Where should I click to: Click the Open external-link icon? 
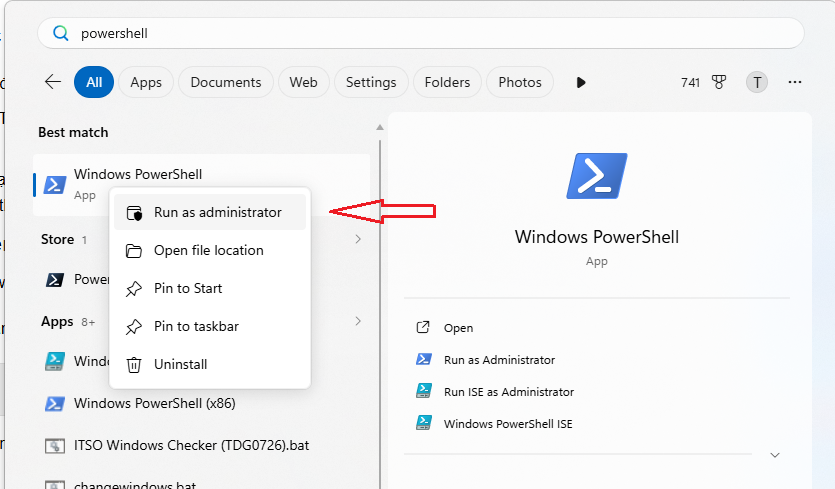pyautogui.click(x=423, y=327)
